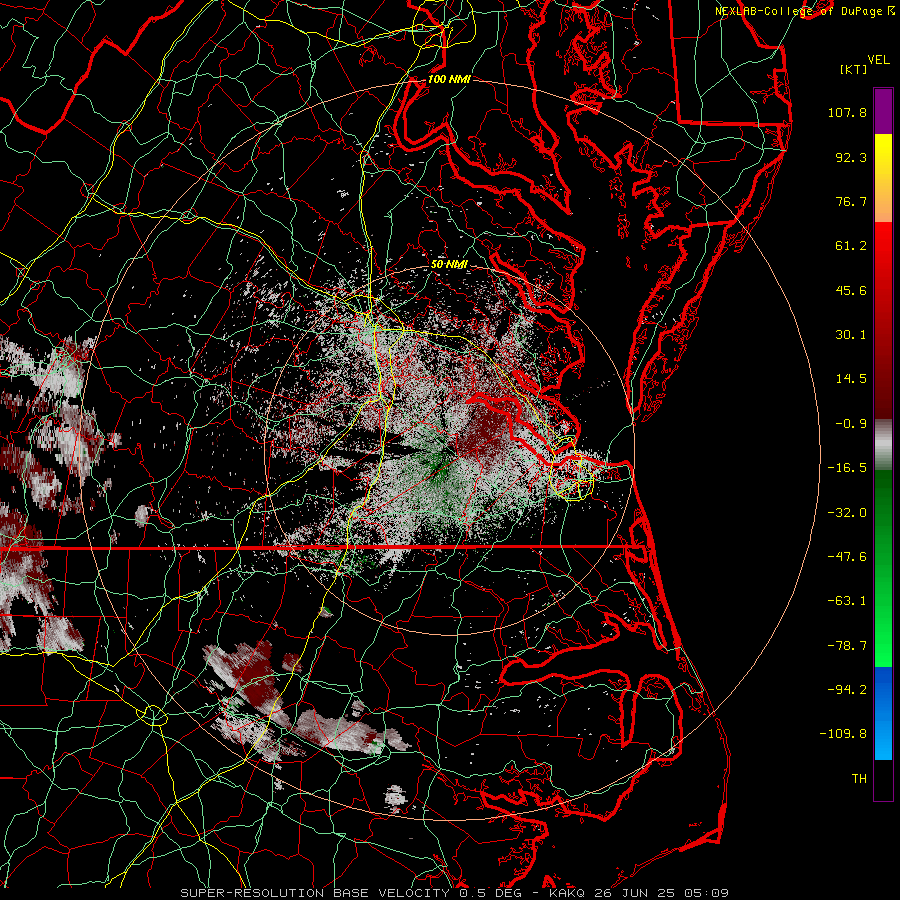This screenshot has height=900, width=900.
Task: Click the 30.1 velocity scale value
Action: coord(851,335)
